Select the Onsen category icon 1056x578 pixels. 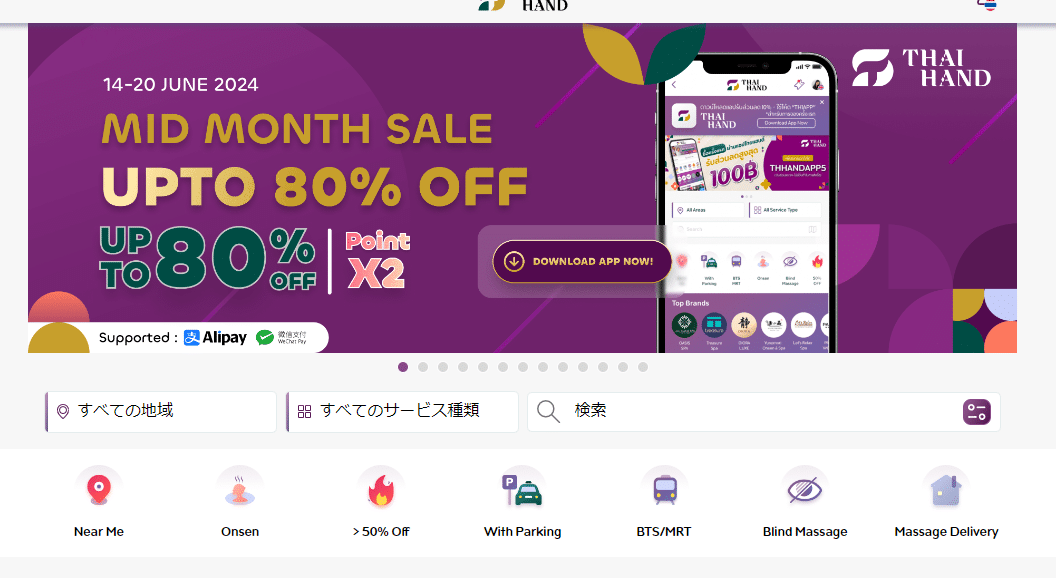[240, 488]
